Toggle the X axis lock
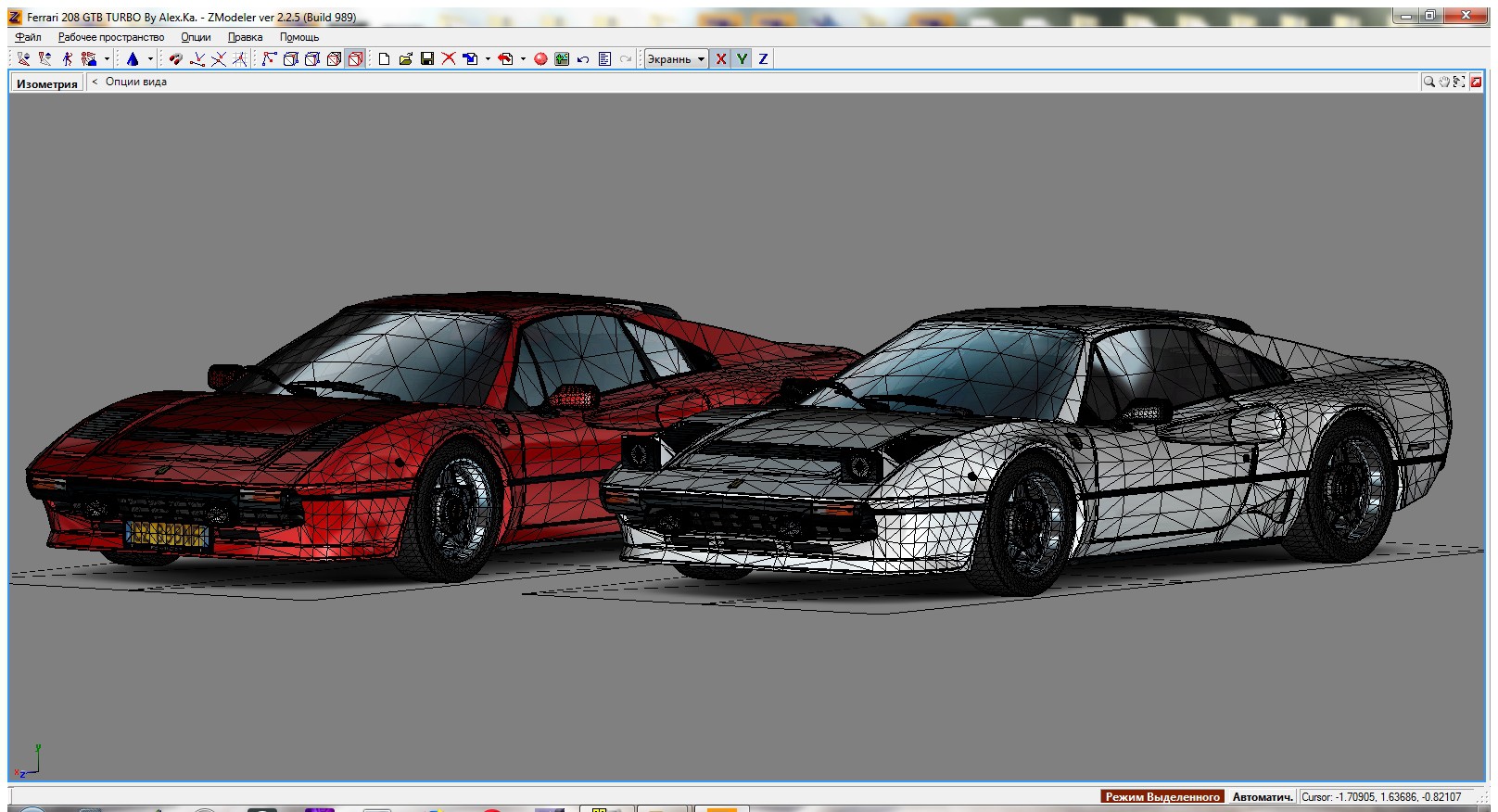This screenshot has width=1498, height=812. point(721,59)
